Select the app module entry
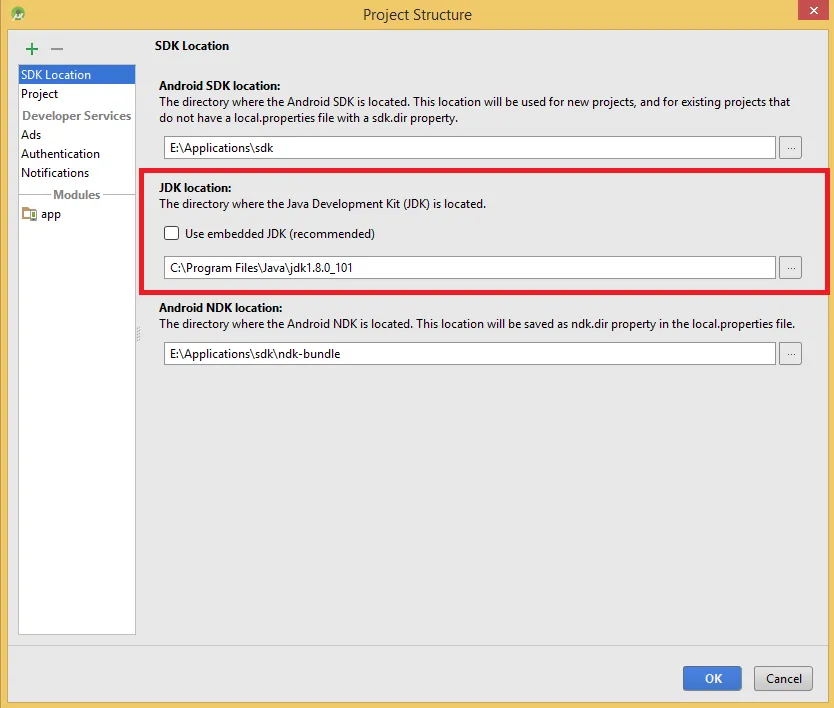 click(x=77, y=214)
